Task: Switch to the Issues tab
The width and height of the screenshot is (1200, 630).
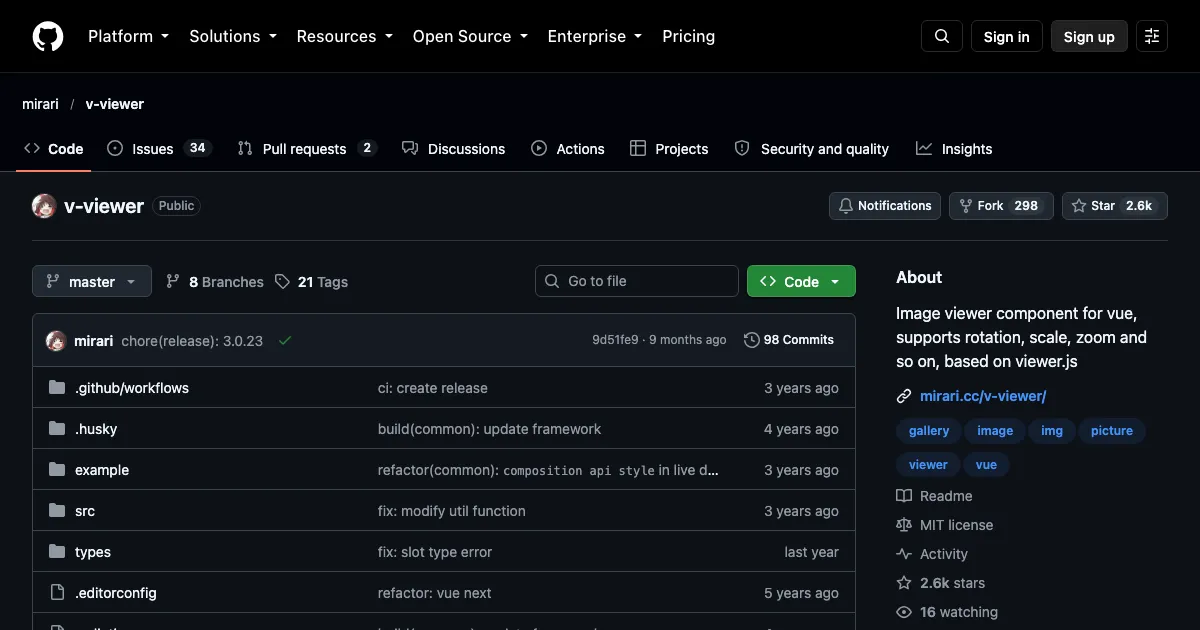Action: pos(159,149)
